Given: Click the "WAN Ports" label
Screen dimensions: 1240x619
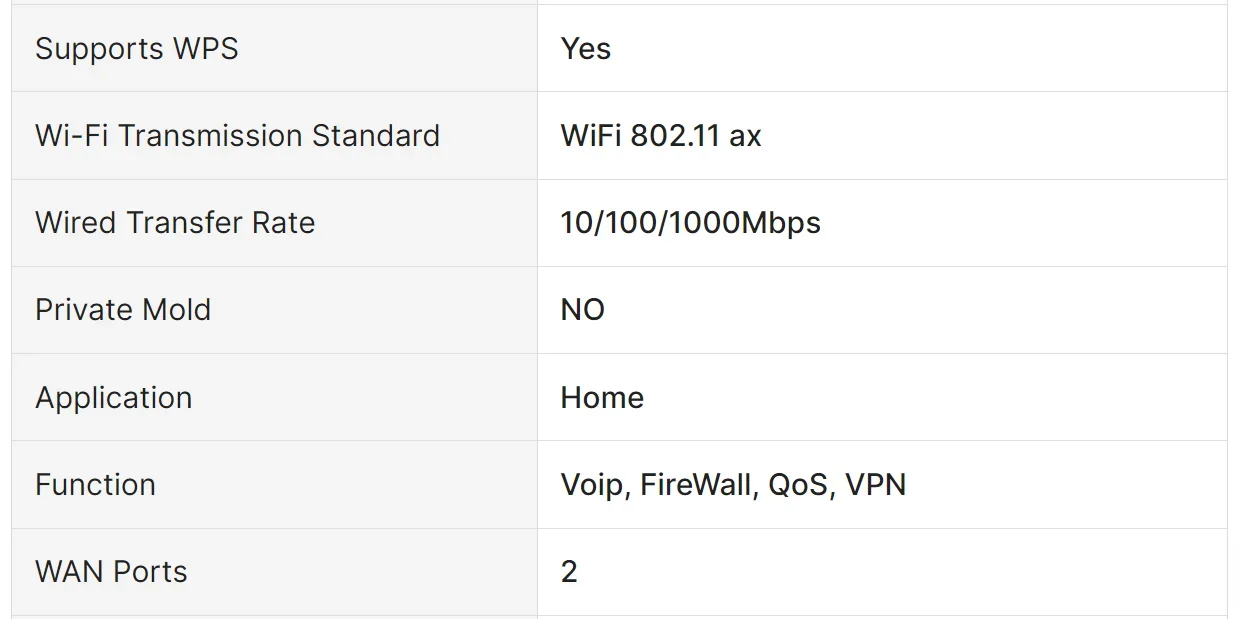Looking at the screenshot, I should 111,572.
